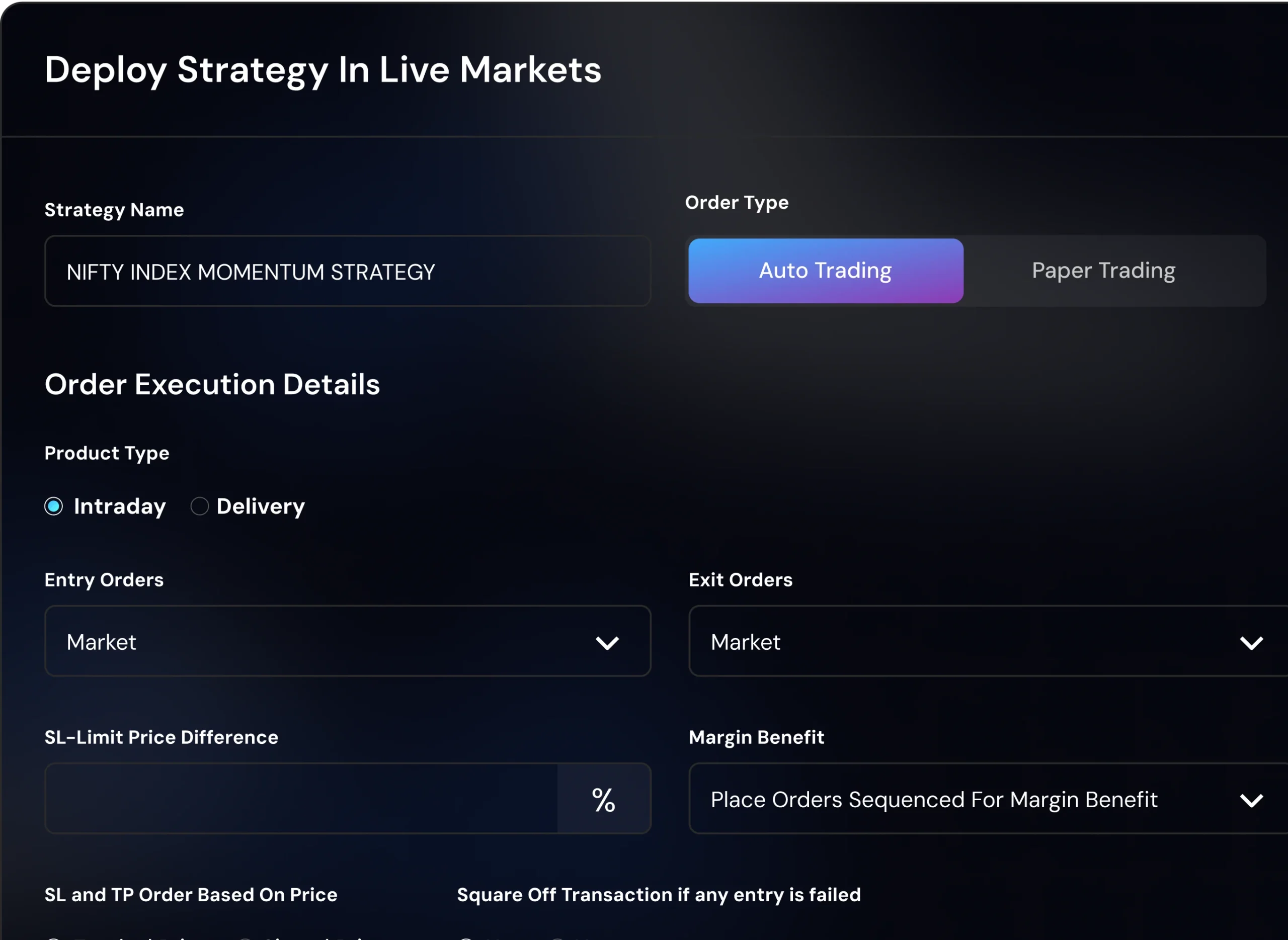Click the Square Off Transaction label
This screenshot has height=940, width=1288.
[659, 894]
